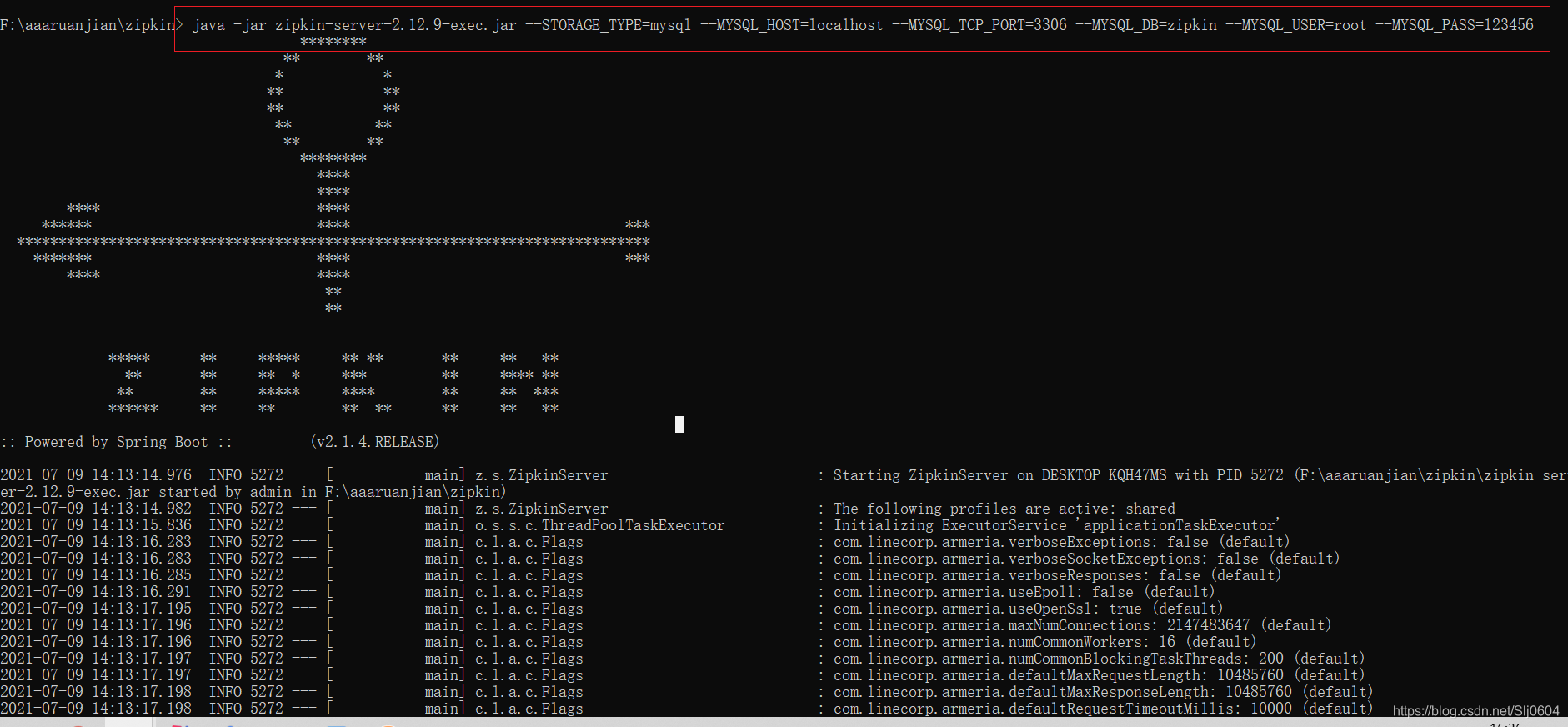Click the numCommonWorkers: 16 line
This screenshot has height=727, width=1568.
pos(1045,642)
